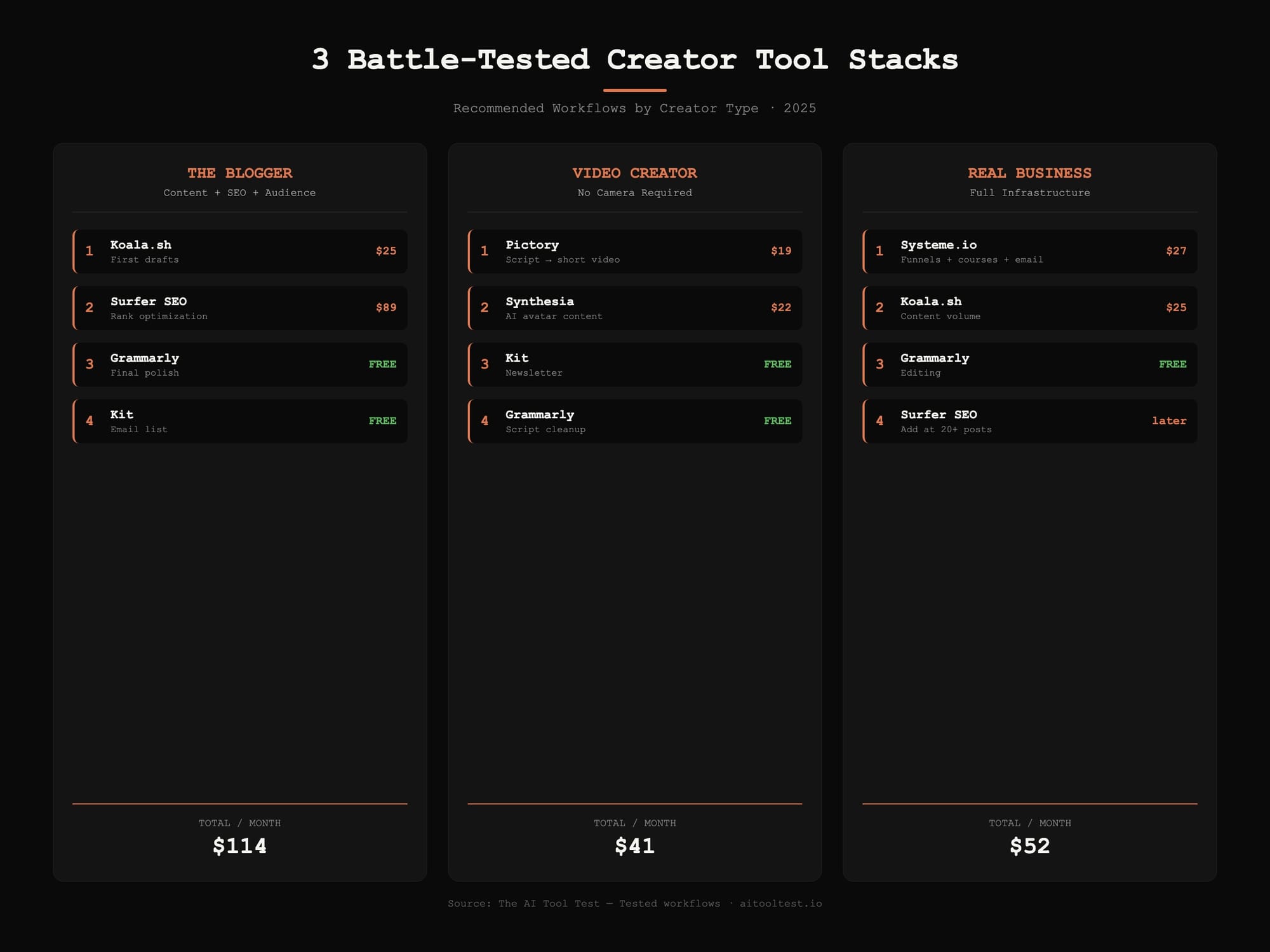
Task: Click the step number 2 beside Synthesia
Action: (485, 308)
